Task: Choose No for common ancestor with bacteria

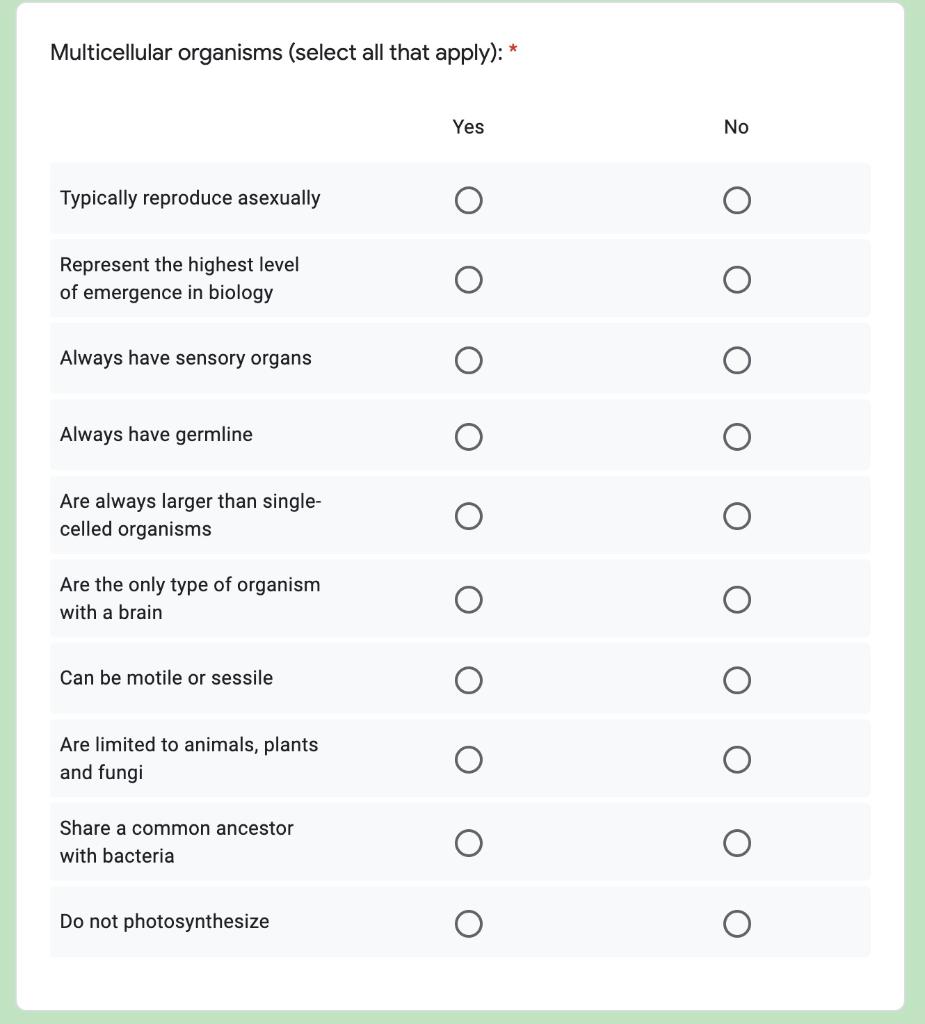Action: 737,843
